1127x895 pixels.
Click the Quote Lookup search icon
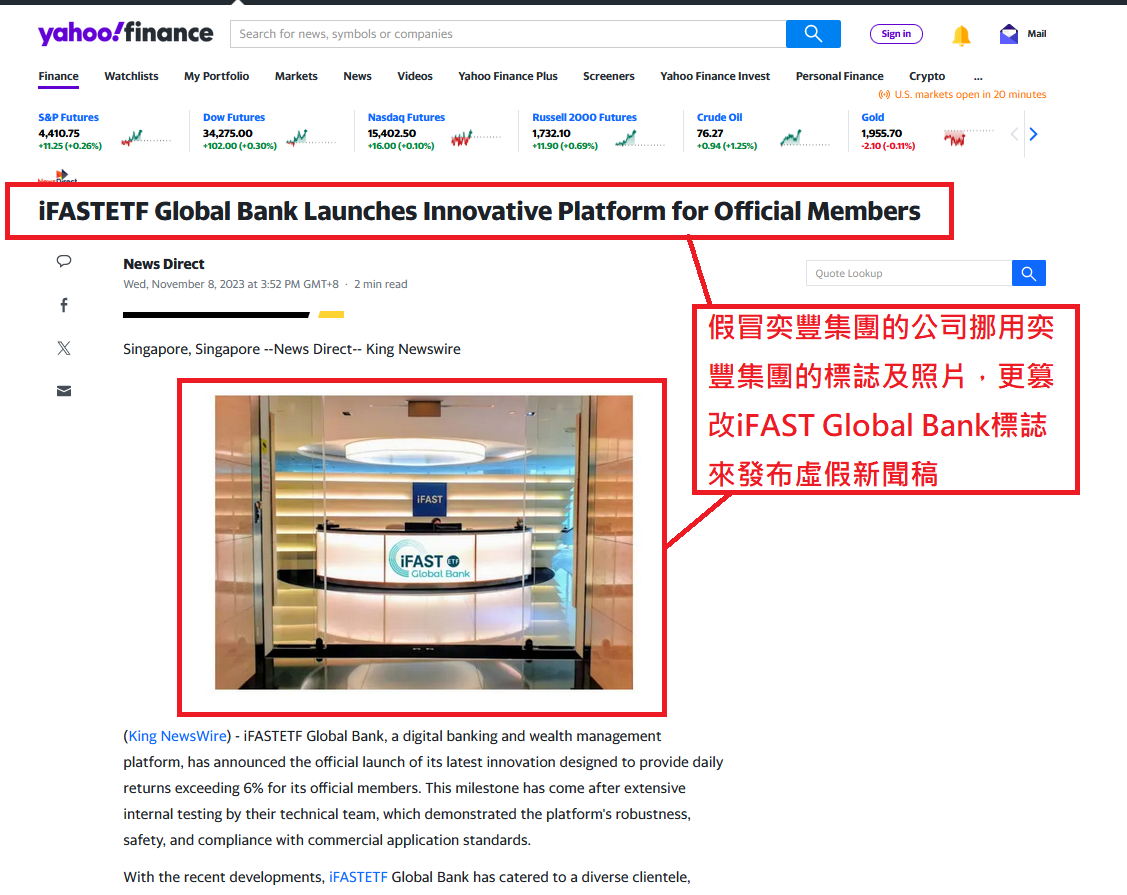(x=1028, y=272)
